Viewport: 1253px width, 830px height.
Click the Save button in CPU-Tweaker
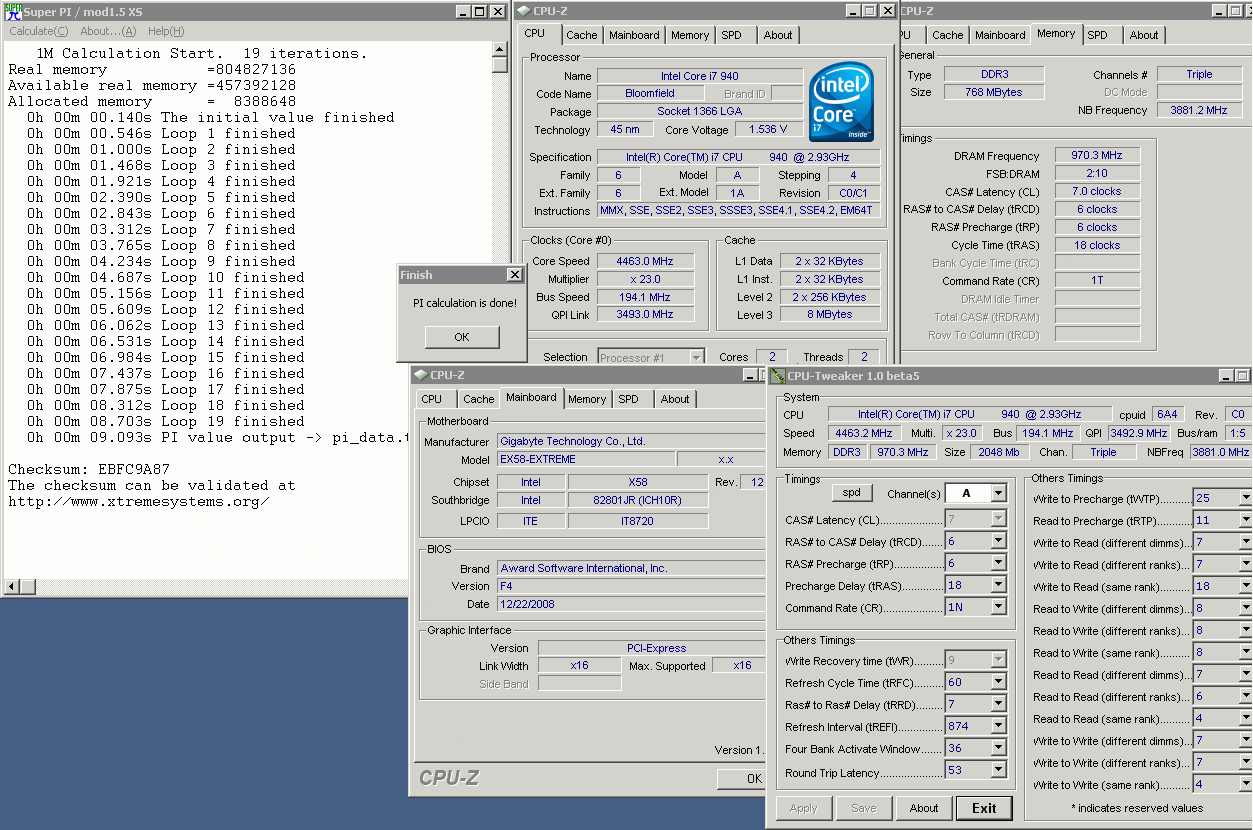864,808
